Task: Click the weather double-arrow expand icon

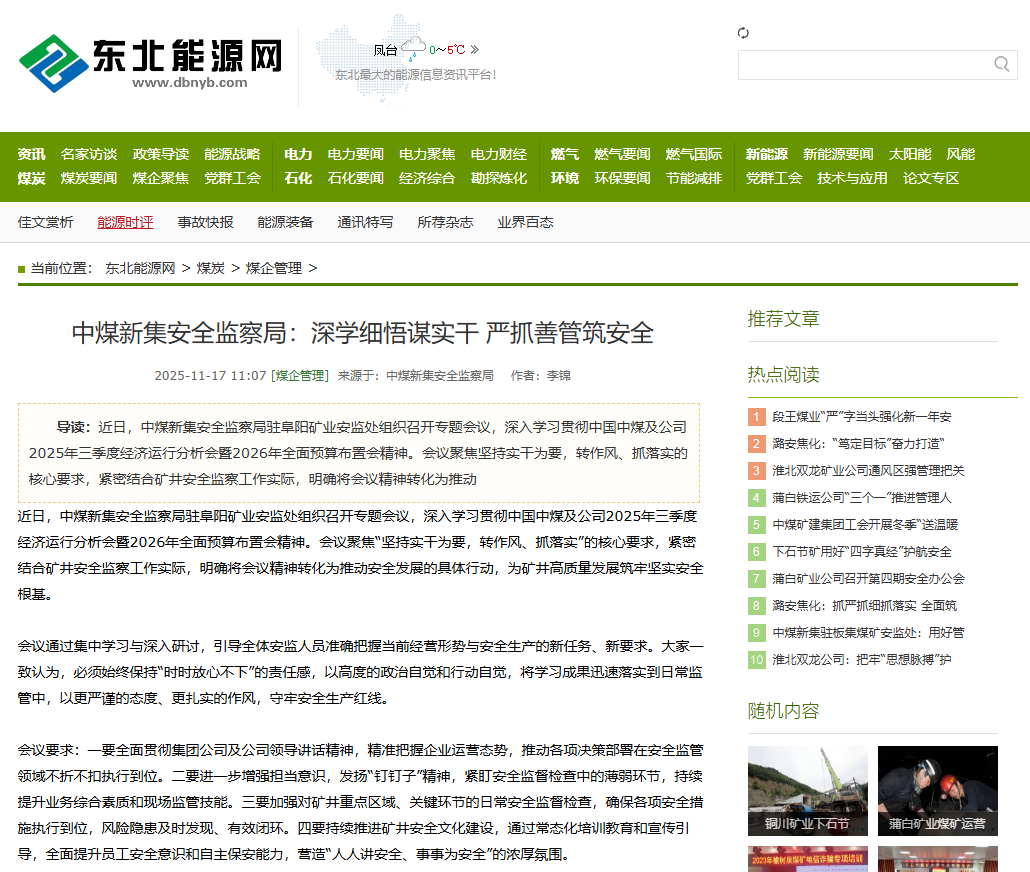Action: click(475, 49)
